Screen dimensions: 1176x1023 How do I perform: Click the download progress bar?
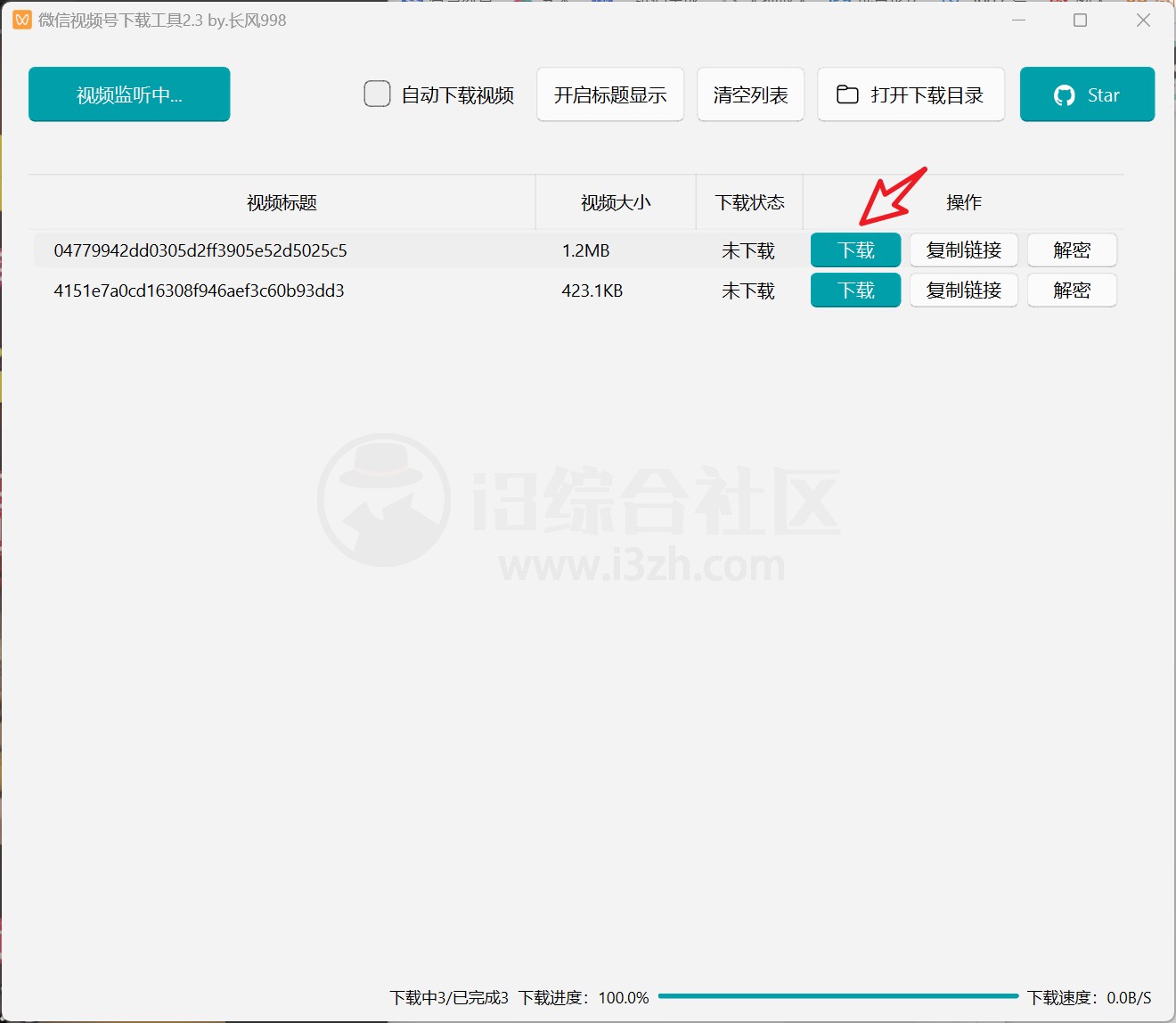tap(837, 996)
